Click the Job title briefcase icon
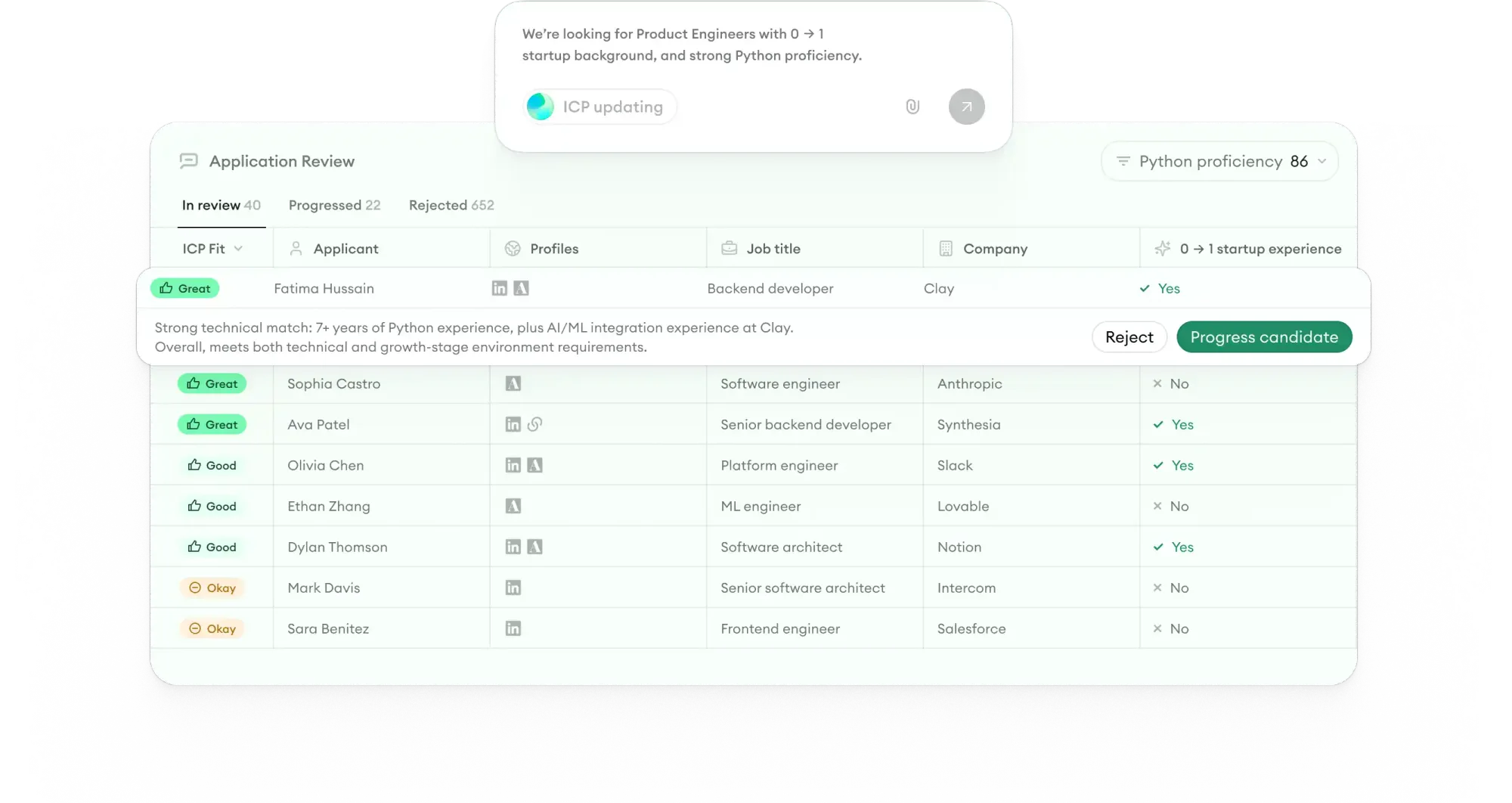This screenshot has height=803, width=1512. coord(729,248)
